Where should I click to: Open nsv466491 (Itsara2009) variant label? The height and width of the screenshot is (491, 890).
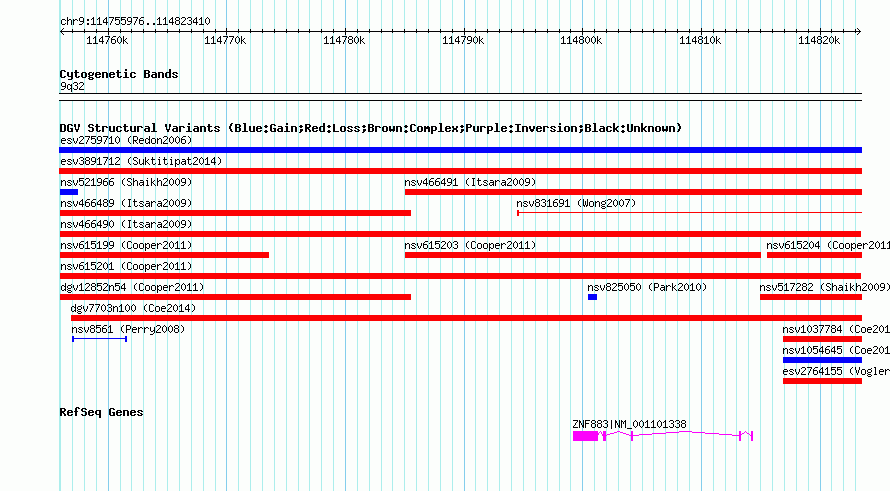click(470, 182)
